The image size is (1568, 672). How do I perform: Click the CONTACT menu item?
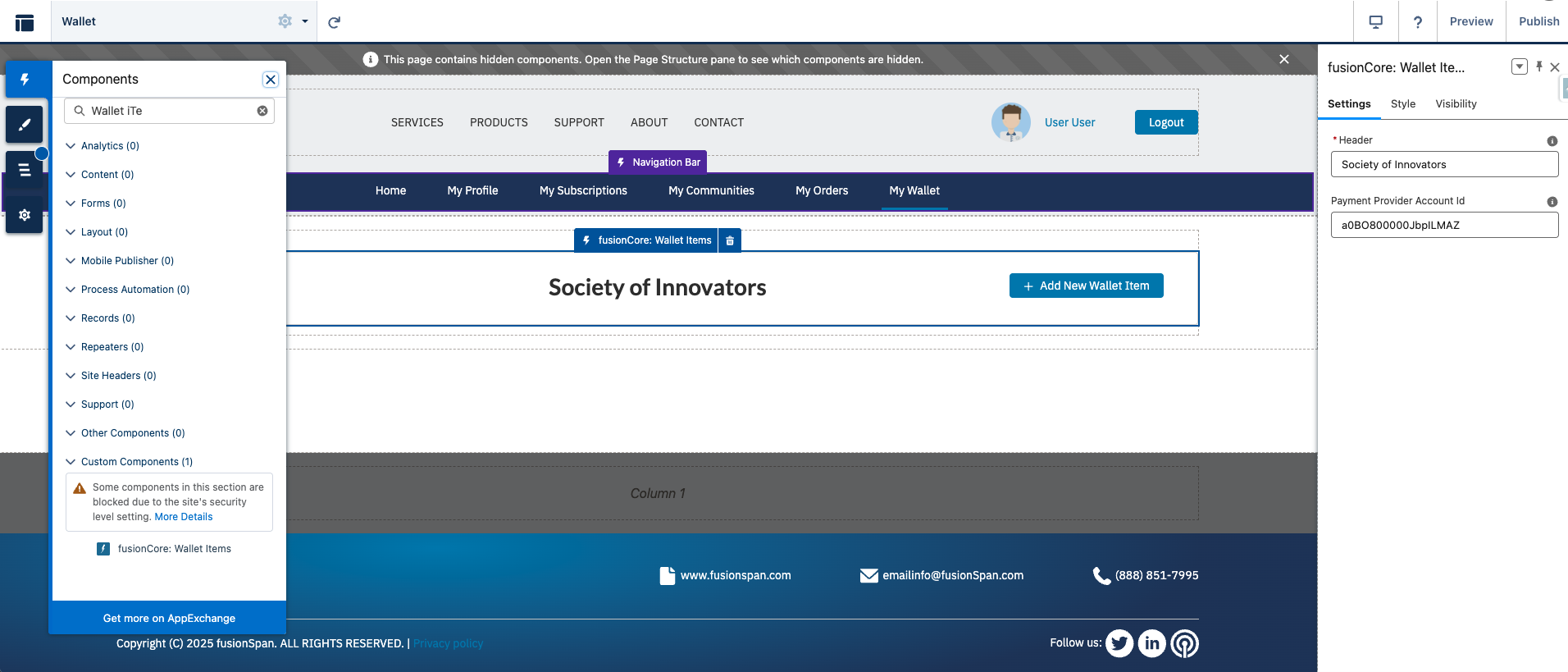click(x=718, y=122)
